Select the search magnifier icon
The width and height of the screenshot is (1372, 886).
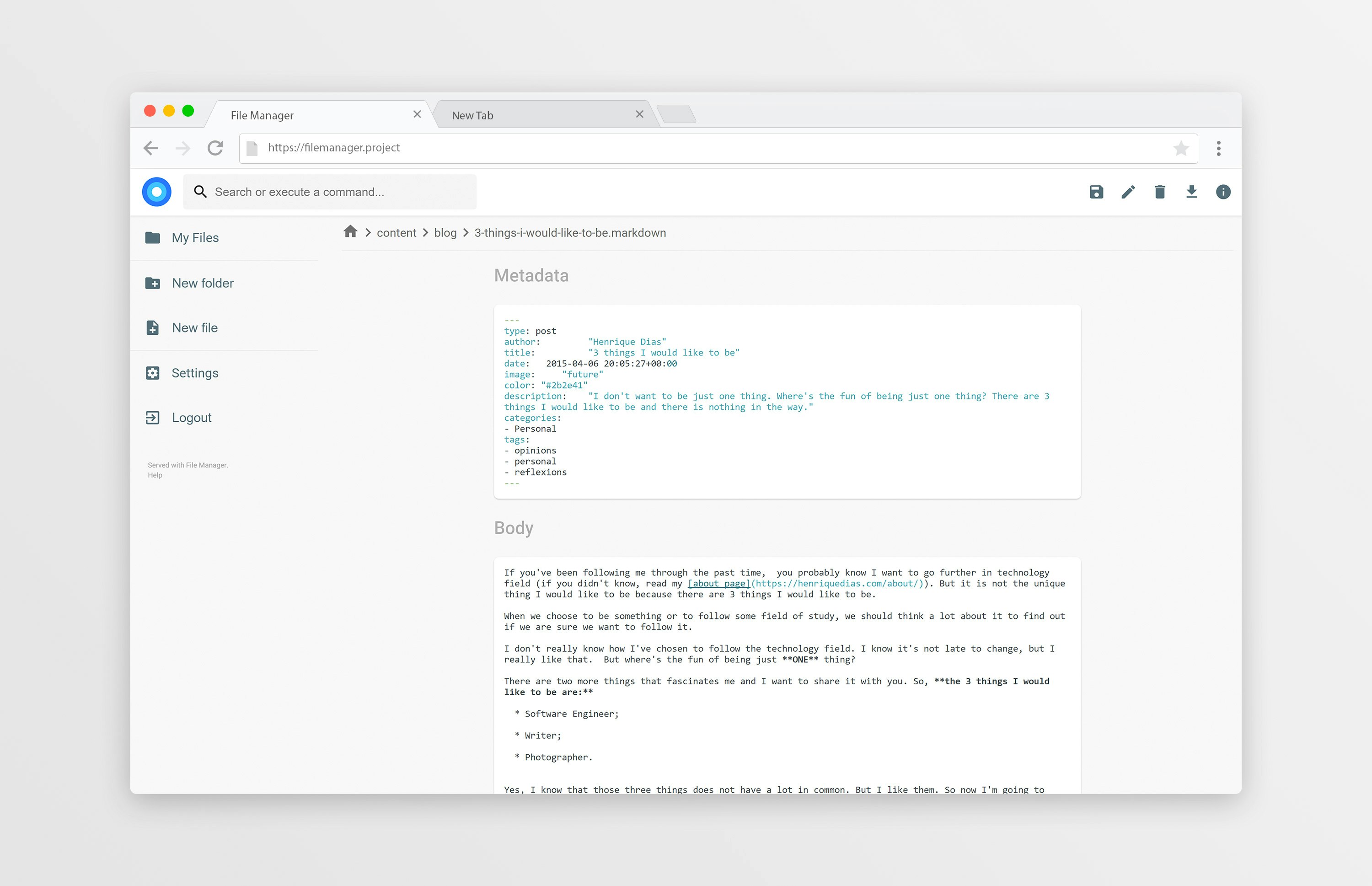(x=200, y=191)
